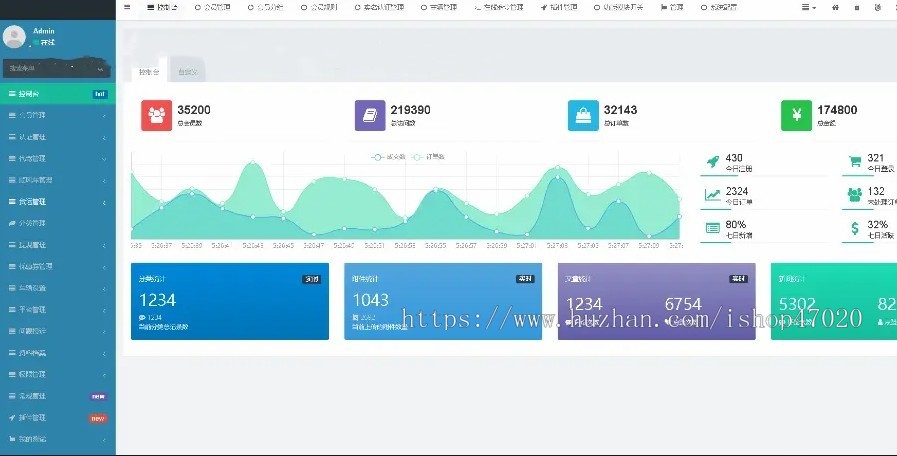Switch to the greyed second tab above statistics
The image size is (897, 456).
[x=187, y=72]
